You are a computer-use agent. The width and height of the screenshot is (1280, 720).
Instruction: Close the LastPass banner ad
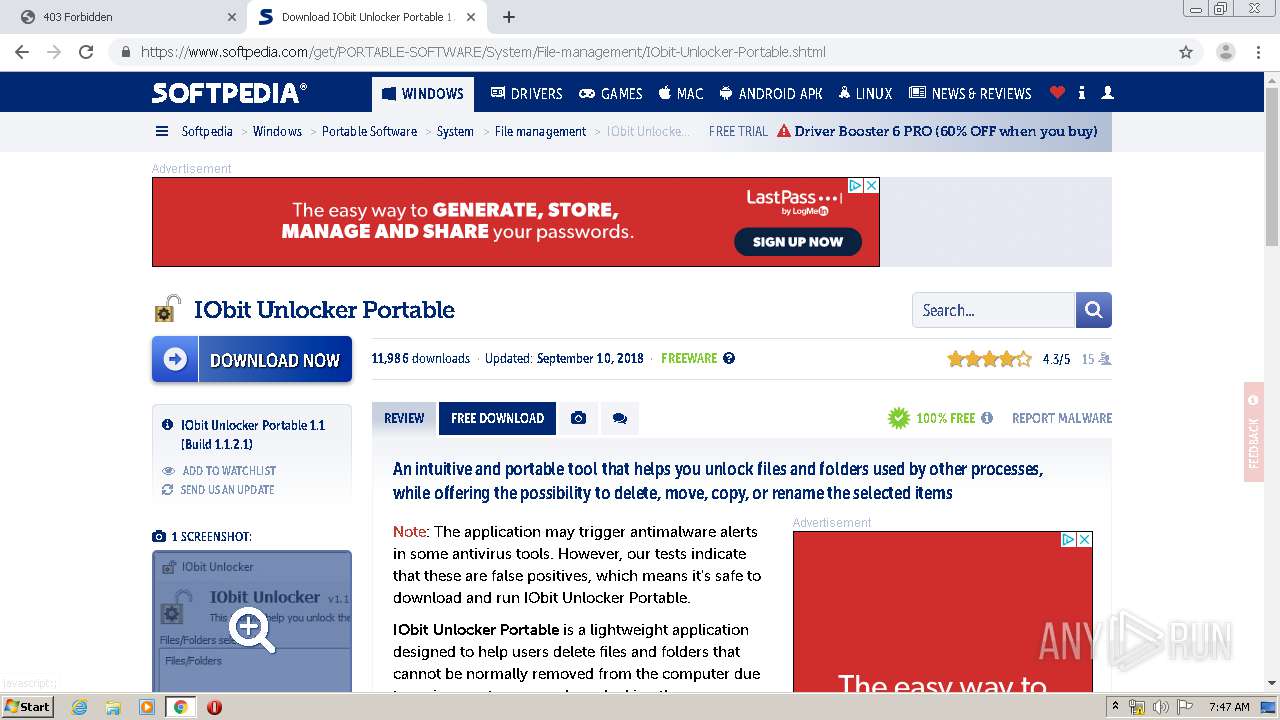click(x=871, y=185)
